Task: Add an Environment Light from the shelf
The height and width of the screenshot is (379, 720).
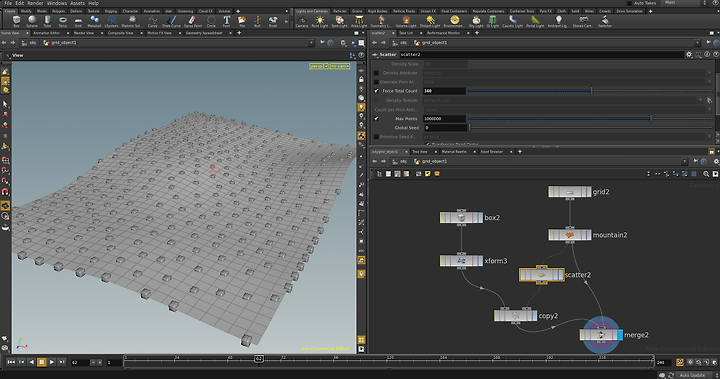Action: click(454, 21)
